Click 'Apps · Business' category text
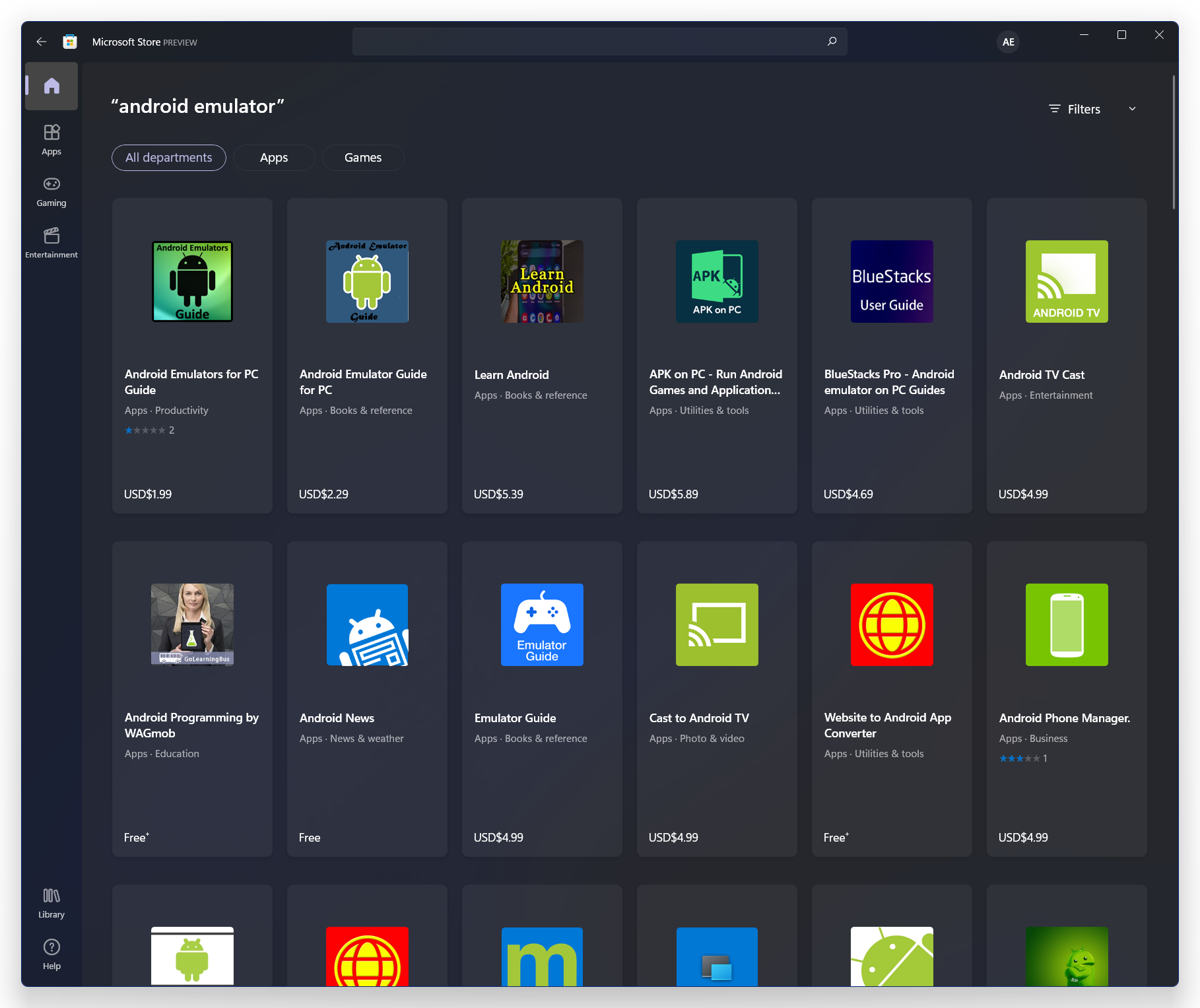The height and width of the screenshot is (1008, 1200). 1034,739
